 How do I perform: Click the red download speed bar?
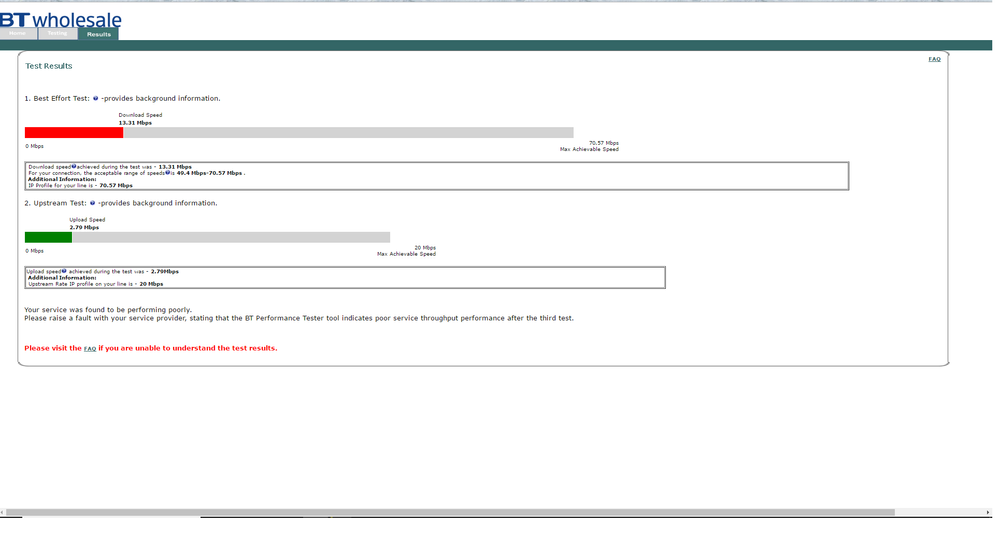[74, 133]
